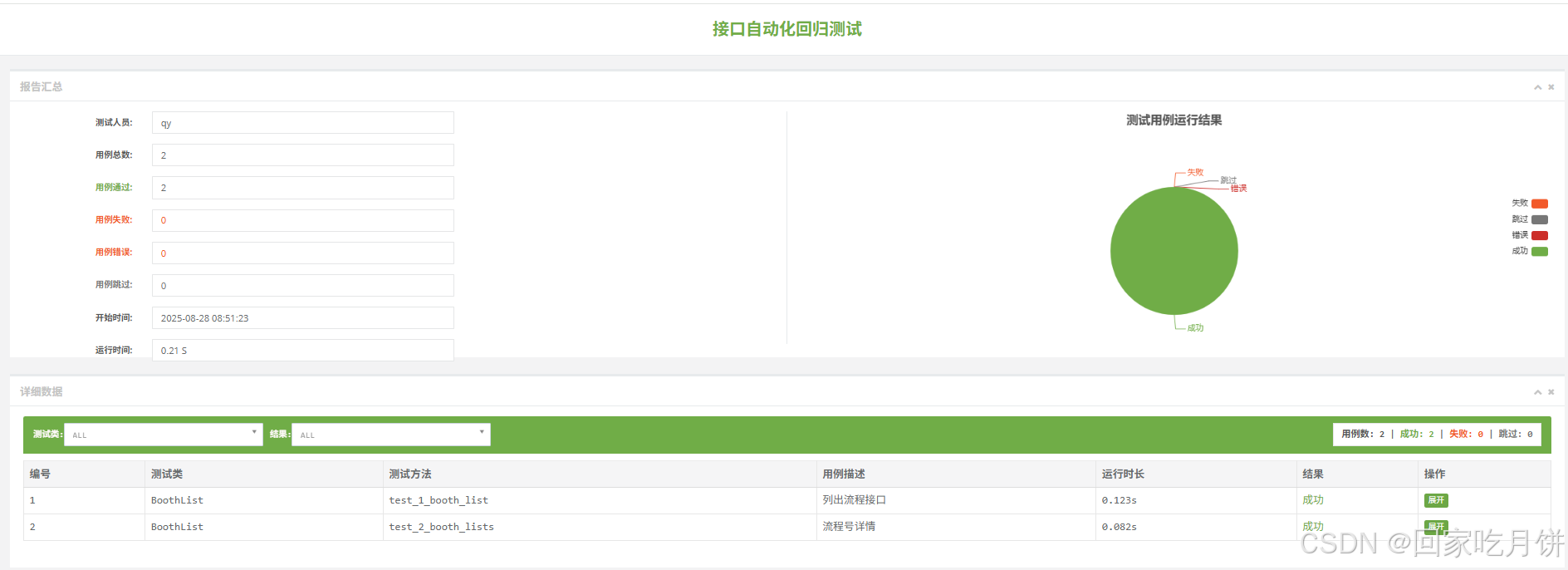Click the 用例跳过 field
1568x570 pixels.
(x=303, y=286)
